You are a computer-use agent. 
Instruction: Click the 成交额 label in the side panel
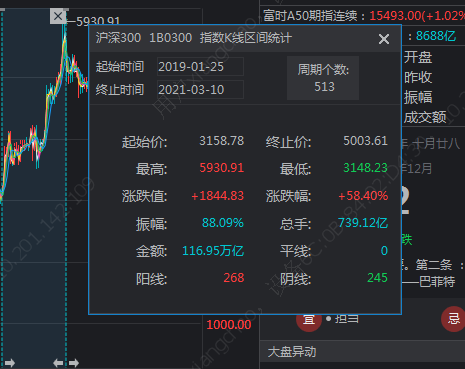pos(425,117)
